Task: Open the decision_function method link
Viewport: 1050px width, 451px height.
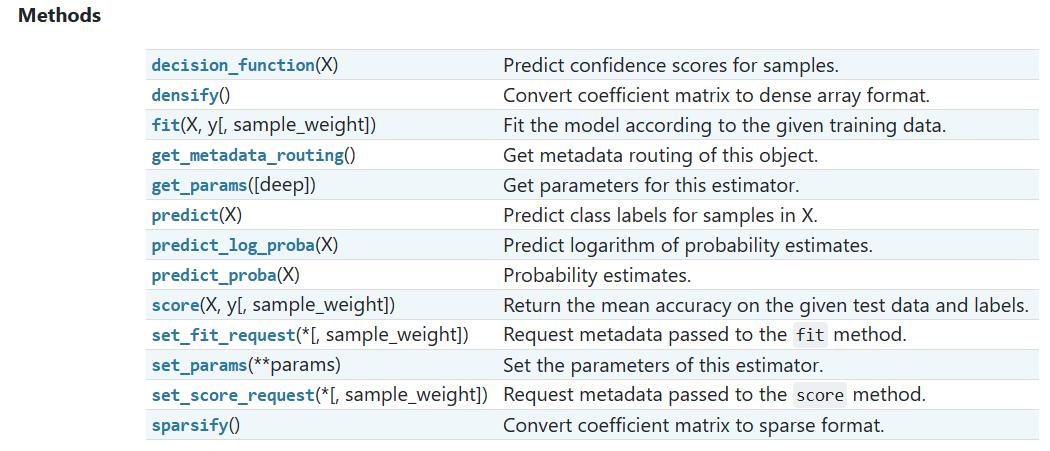Action: pyautogui.click(x=233, y=65)
